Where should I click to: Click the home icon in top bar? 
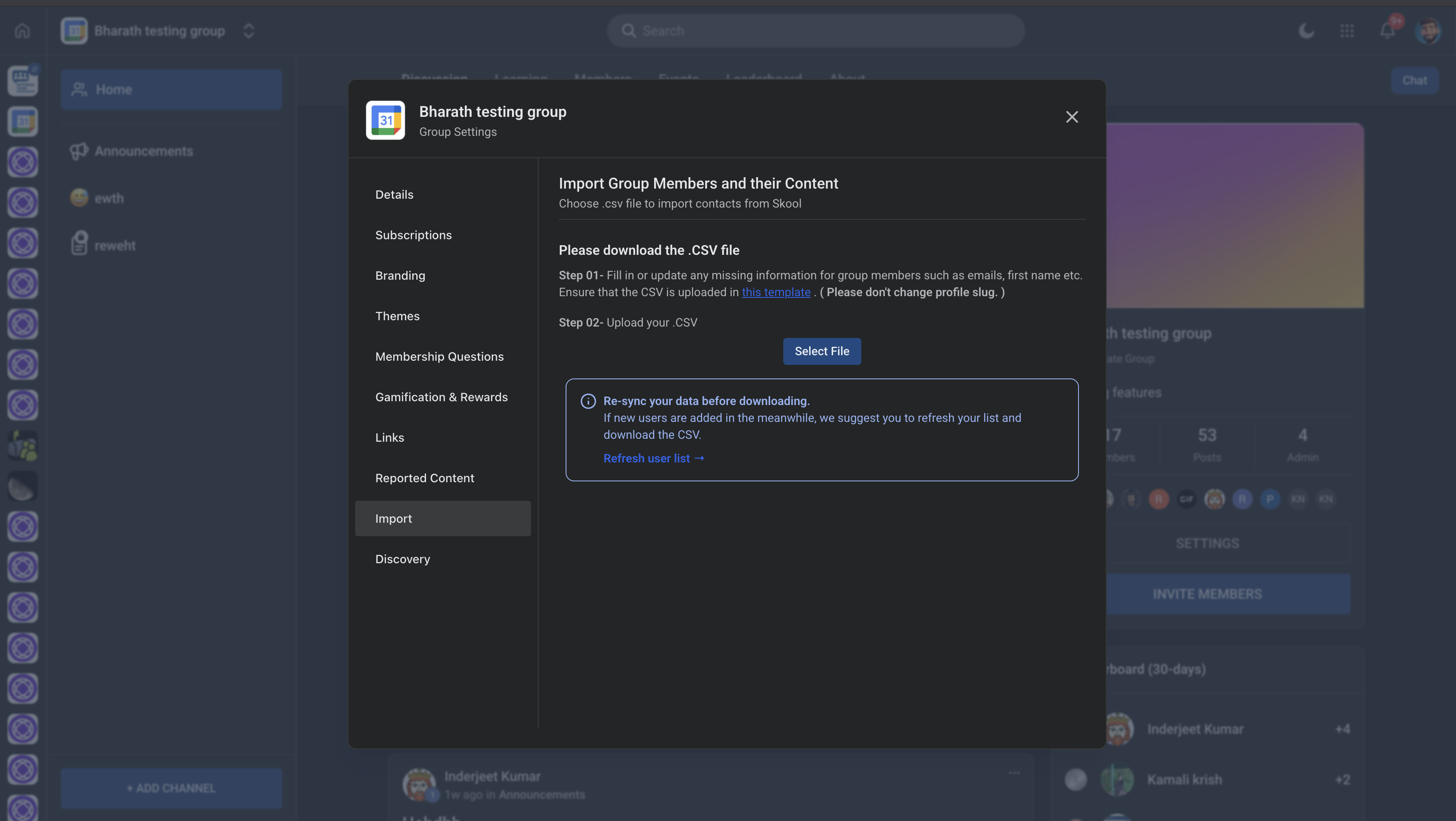click(22, 31)
